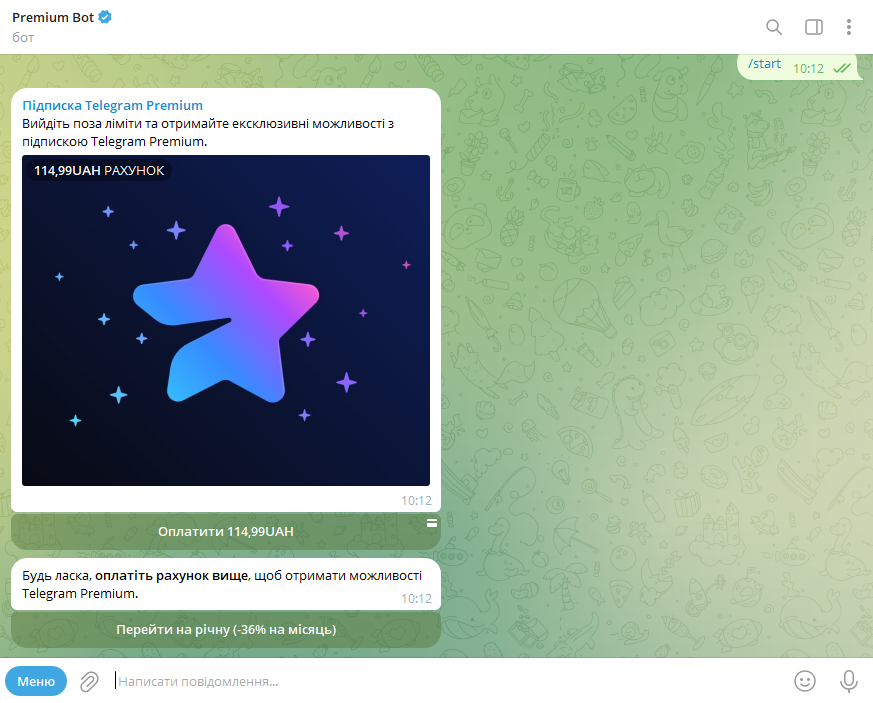Screen dimensions: 873x703
Task: Open search in the Premium Bot chat
Action: (774, 27)
